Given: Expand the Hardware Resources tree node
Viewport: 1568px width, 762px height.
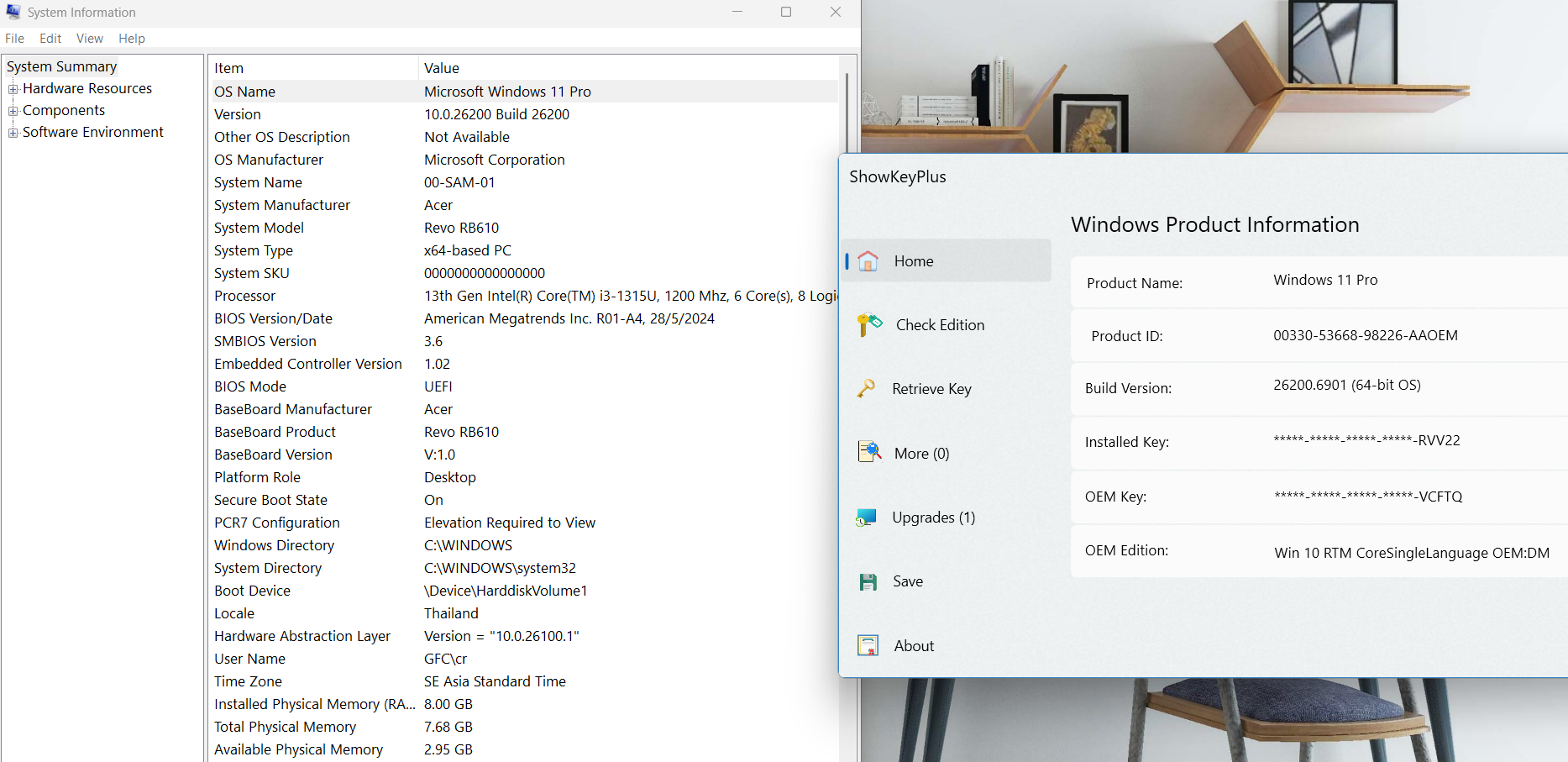Looking at the screenshot, I should tap(13, 89).
